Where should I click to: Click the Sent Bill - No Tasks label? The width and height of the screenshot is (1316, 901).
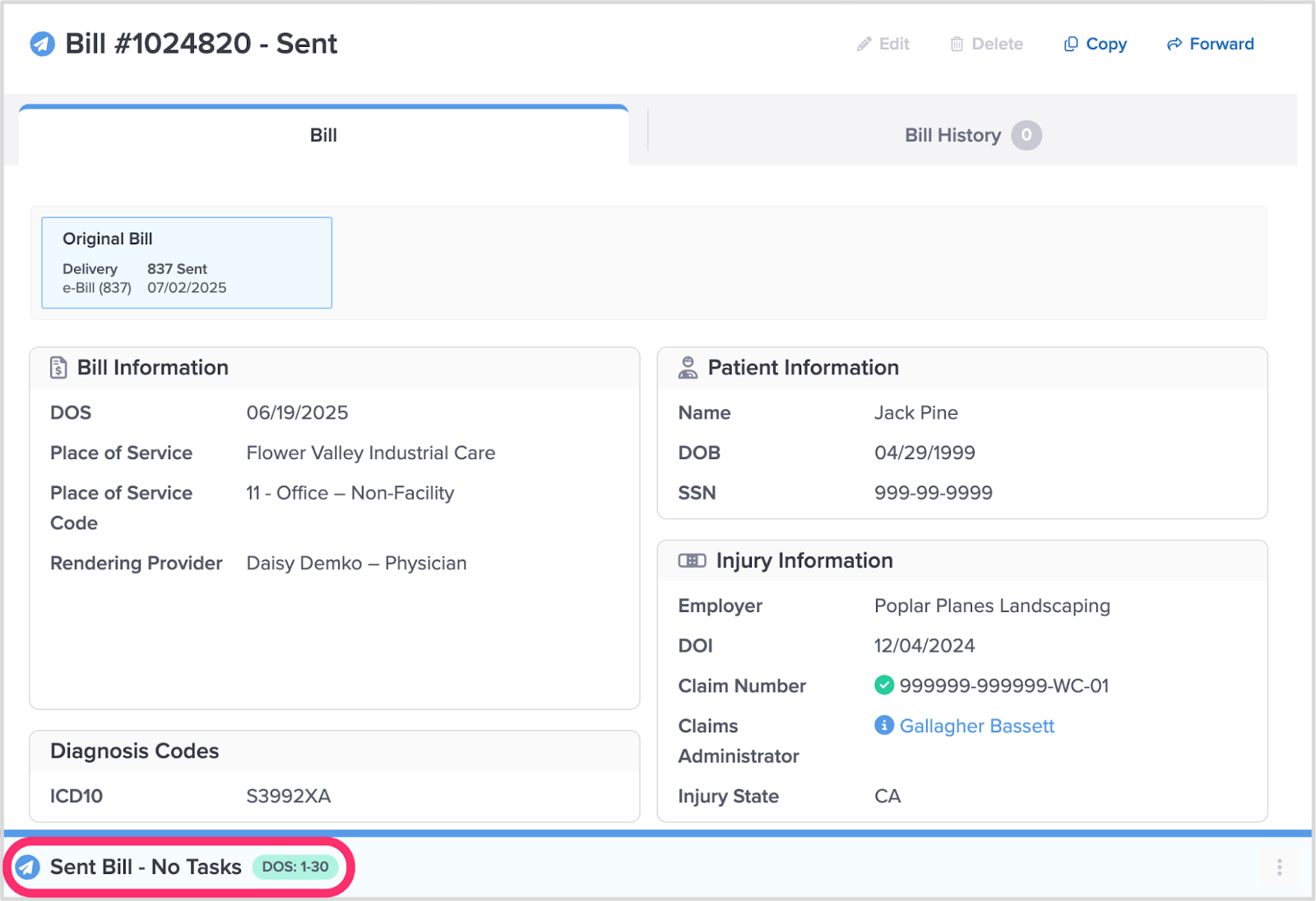coord(146,866)
